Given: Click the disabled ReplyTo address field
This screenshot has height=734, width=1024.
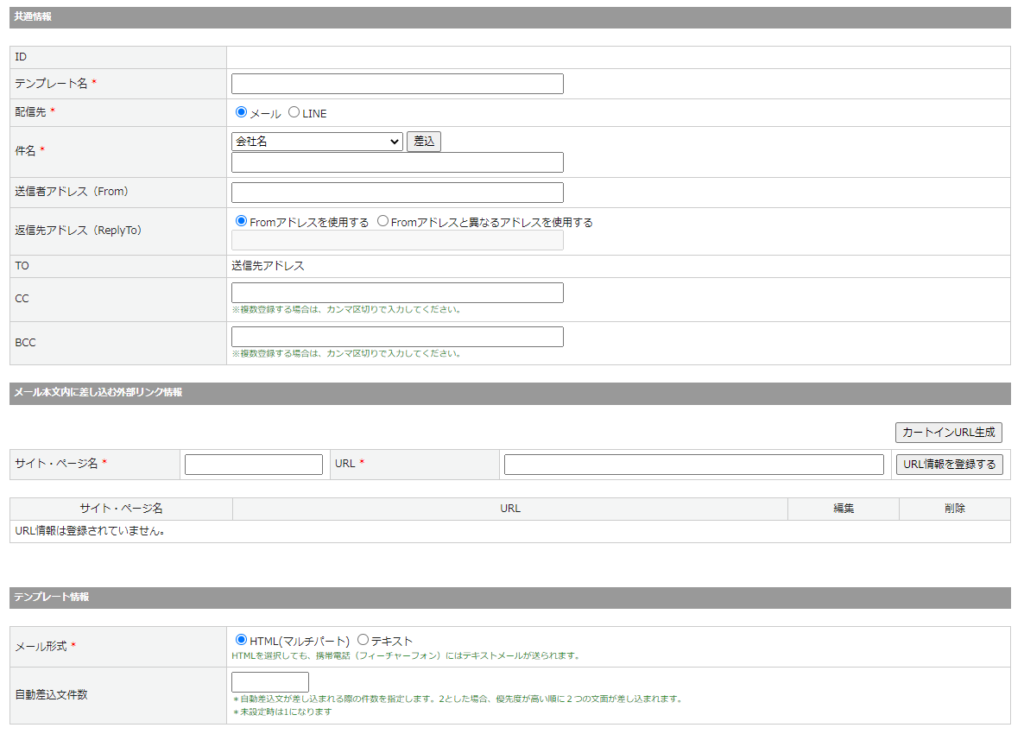Looking at the screenshot, I should pos(397,241).
